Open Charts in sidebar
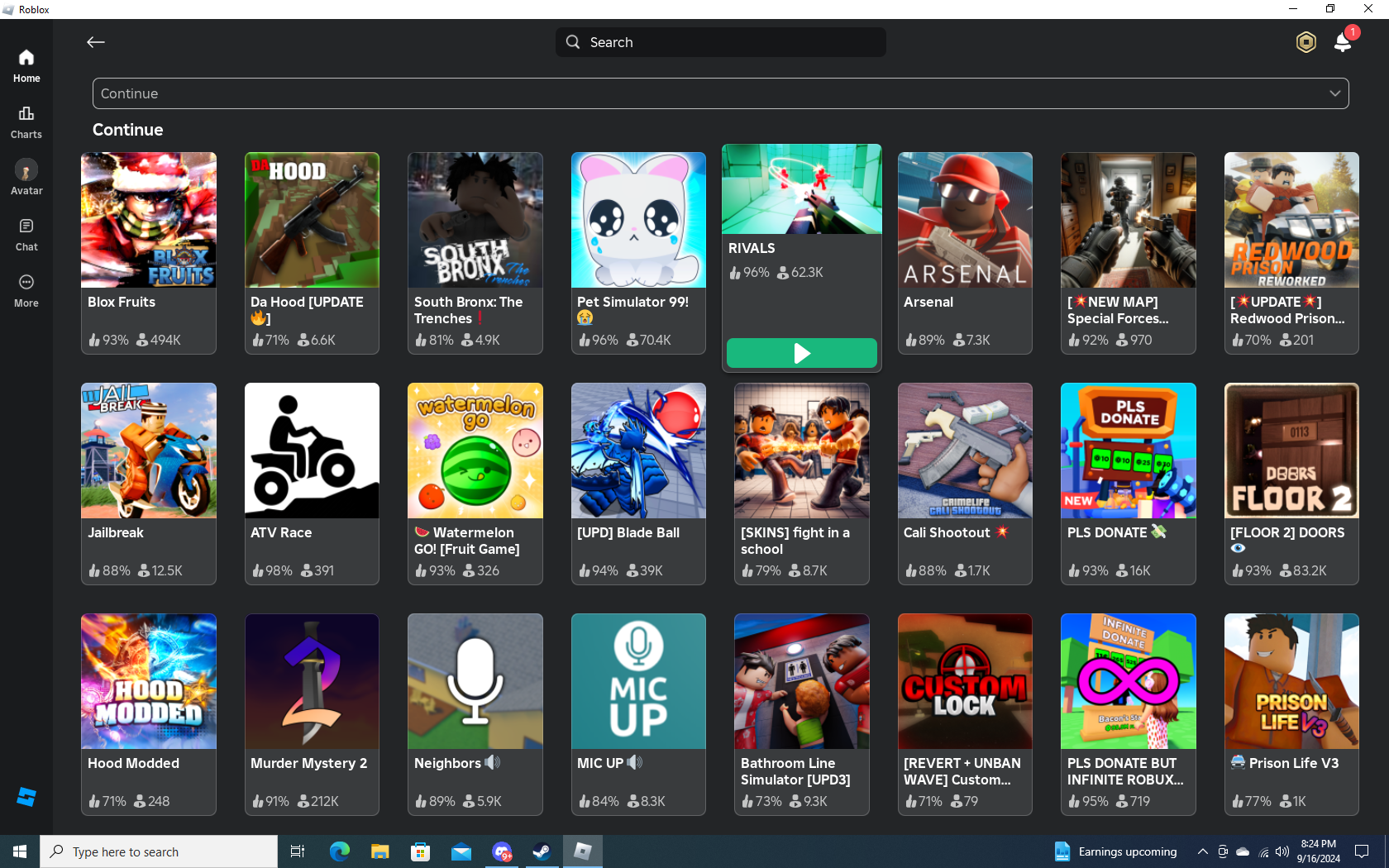This screenshot has height=868, width=1389. [26, 122]
